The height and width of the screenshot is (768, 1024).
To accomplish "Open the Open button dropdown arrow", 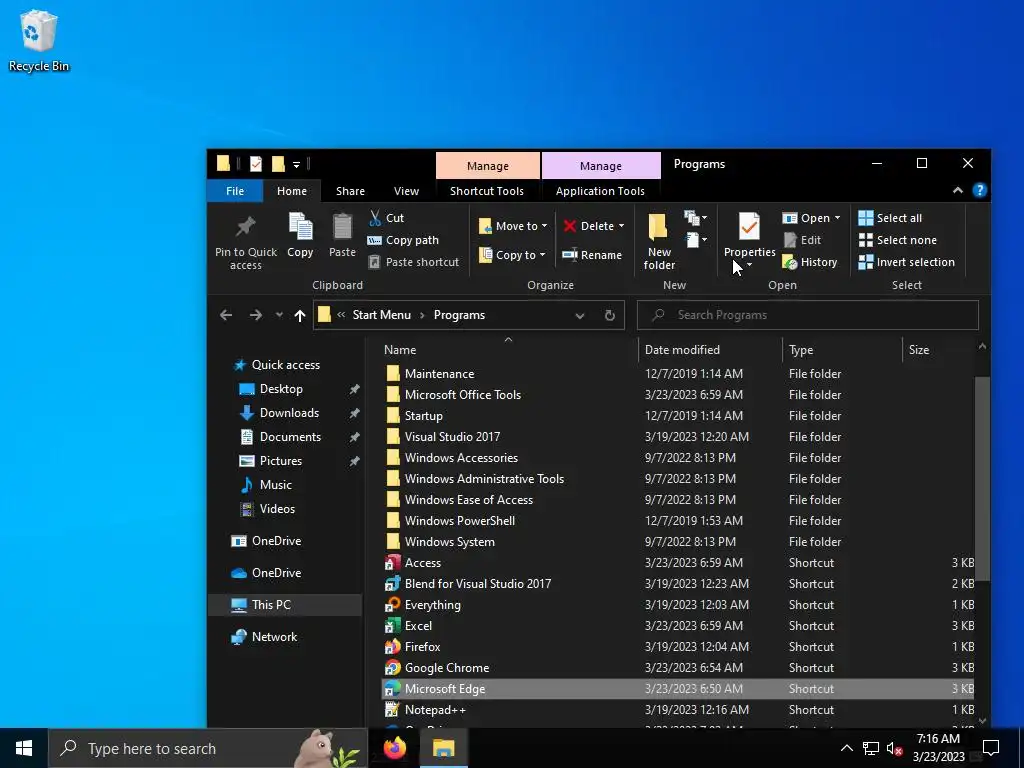I will click(837, 218).
